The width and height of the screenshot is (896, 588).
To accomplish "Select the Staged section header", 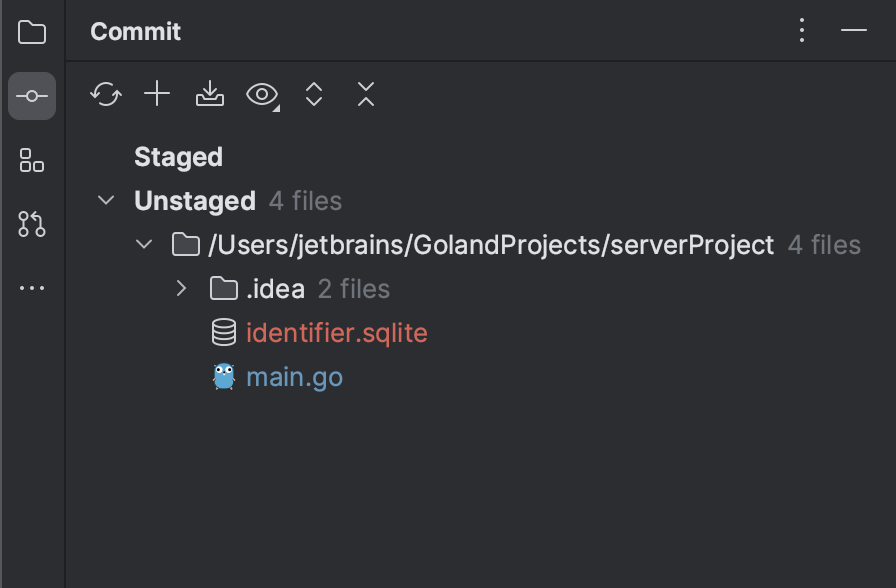I will click(178, 156).
